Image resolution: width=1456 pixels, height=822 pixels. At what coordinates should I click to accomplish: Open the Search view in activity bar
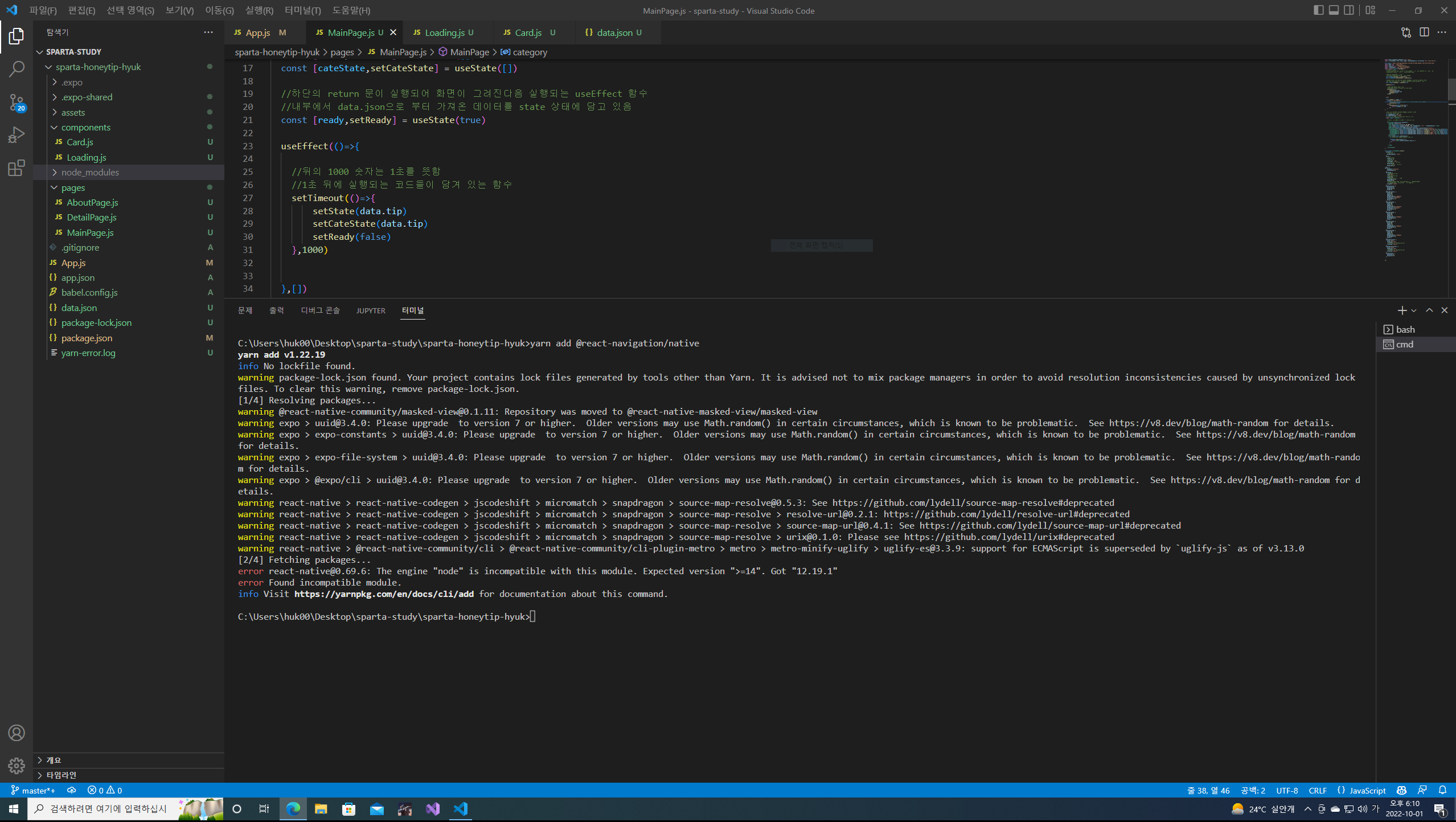[17, 69]
